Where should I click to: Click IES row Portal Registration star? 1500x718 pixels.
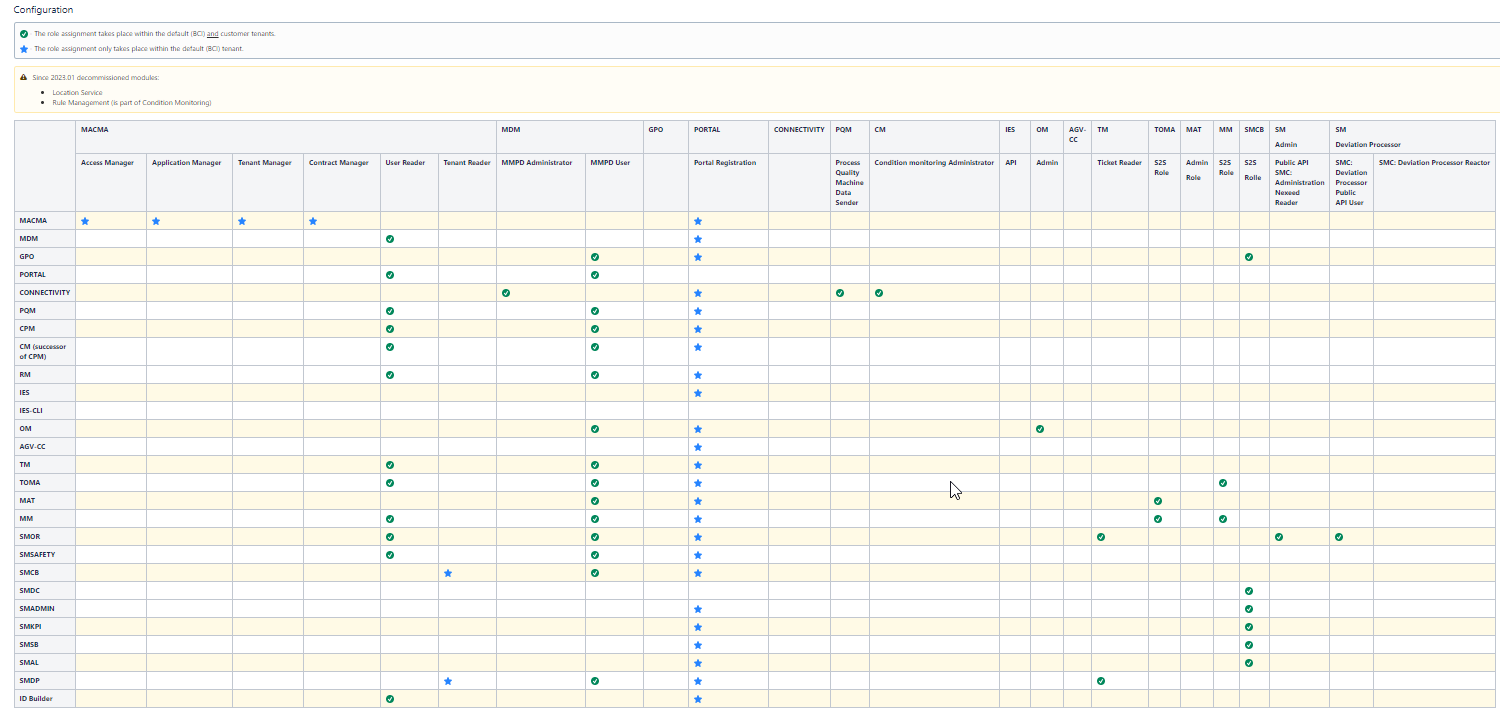click(x=698, y=393)
